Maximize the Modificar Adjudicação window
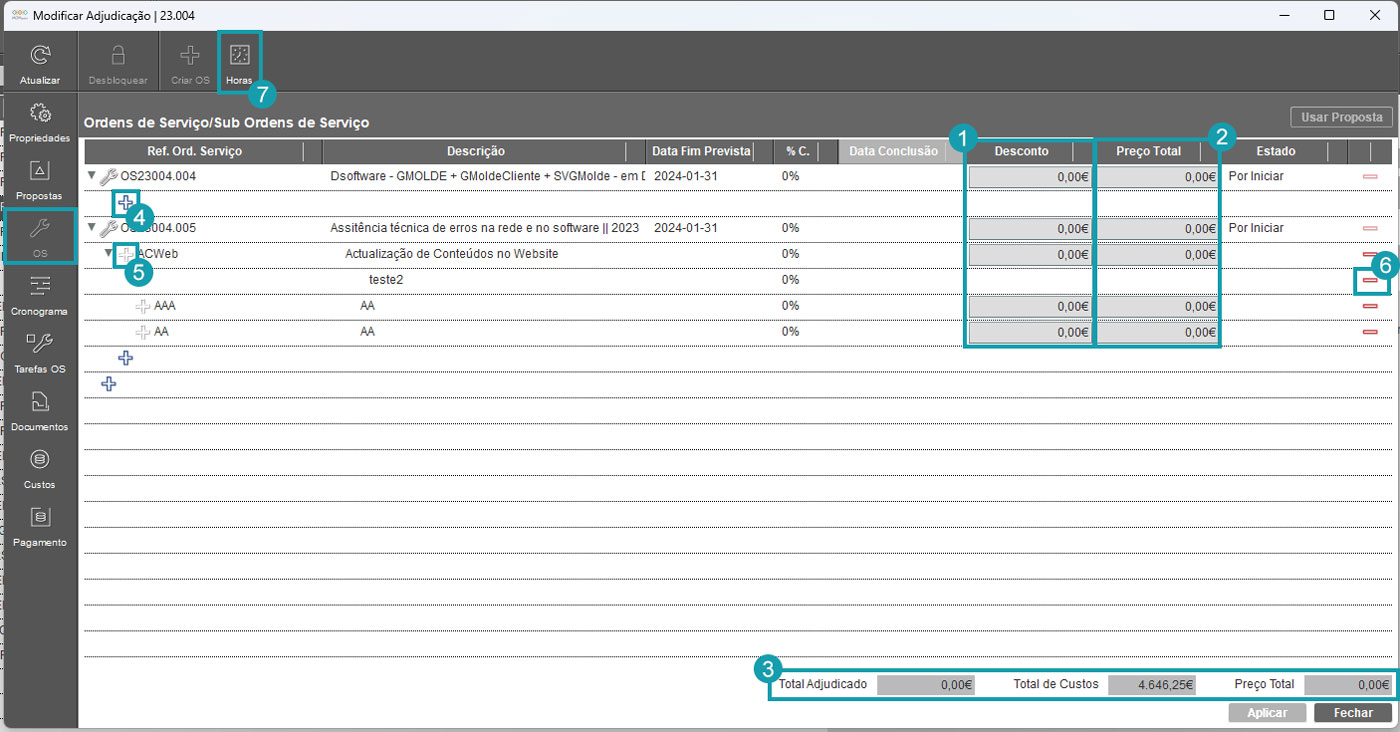 pos(1329,15)
